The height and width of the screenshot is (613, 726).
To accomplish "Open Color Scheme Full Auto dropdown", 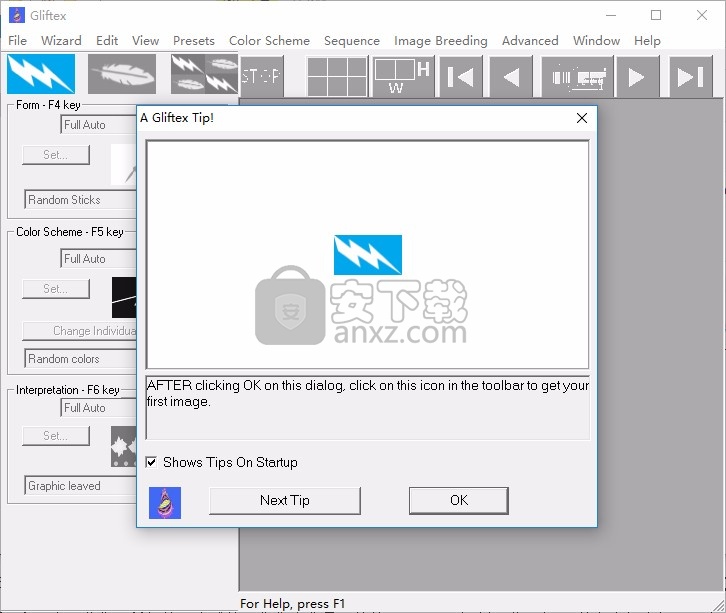I will point(99,258).
